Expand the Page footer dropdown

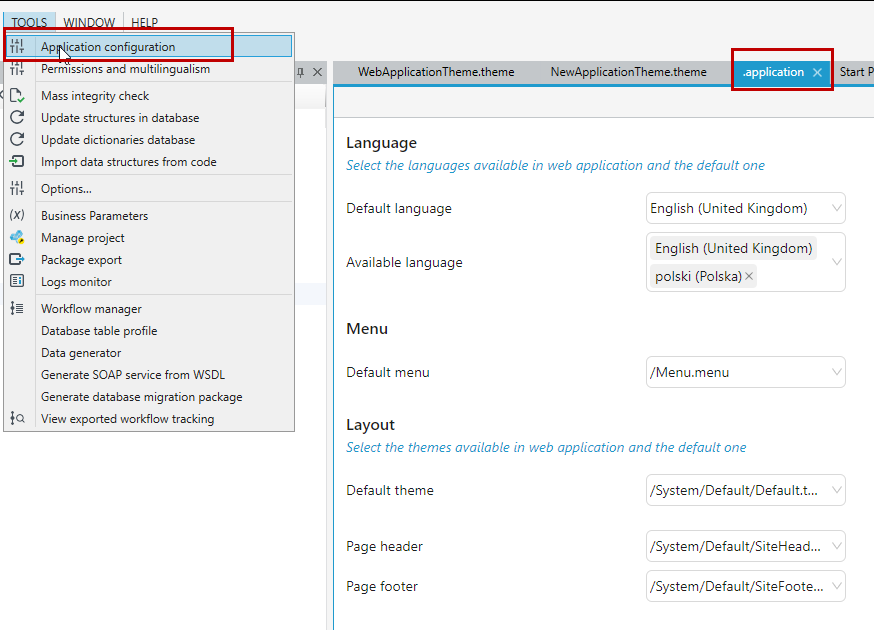click(x=836, y=586)
